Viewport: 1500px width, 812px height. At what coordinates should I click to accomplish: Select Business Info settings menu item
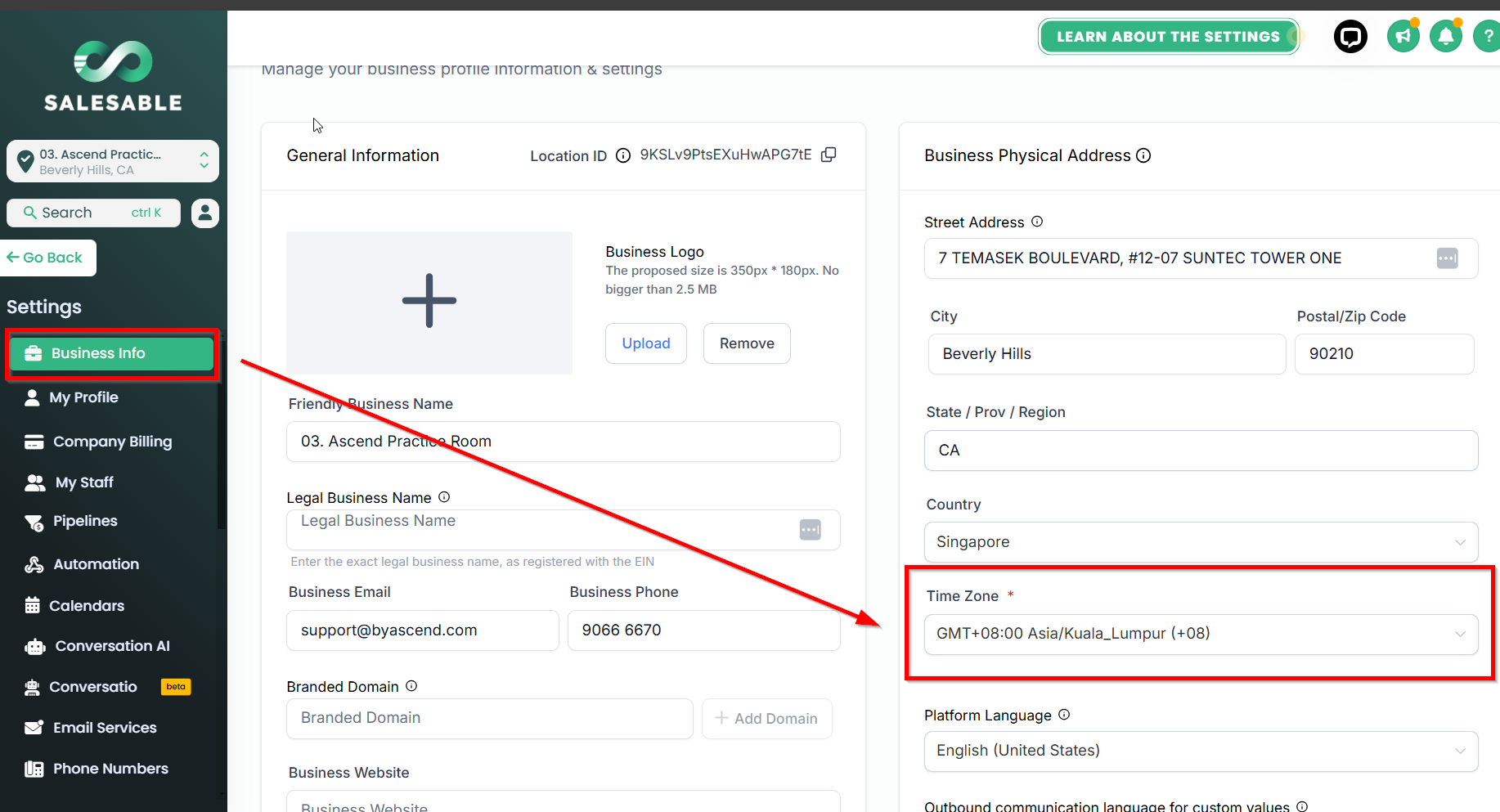(x=112, y=353)
